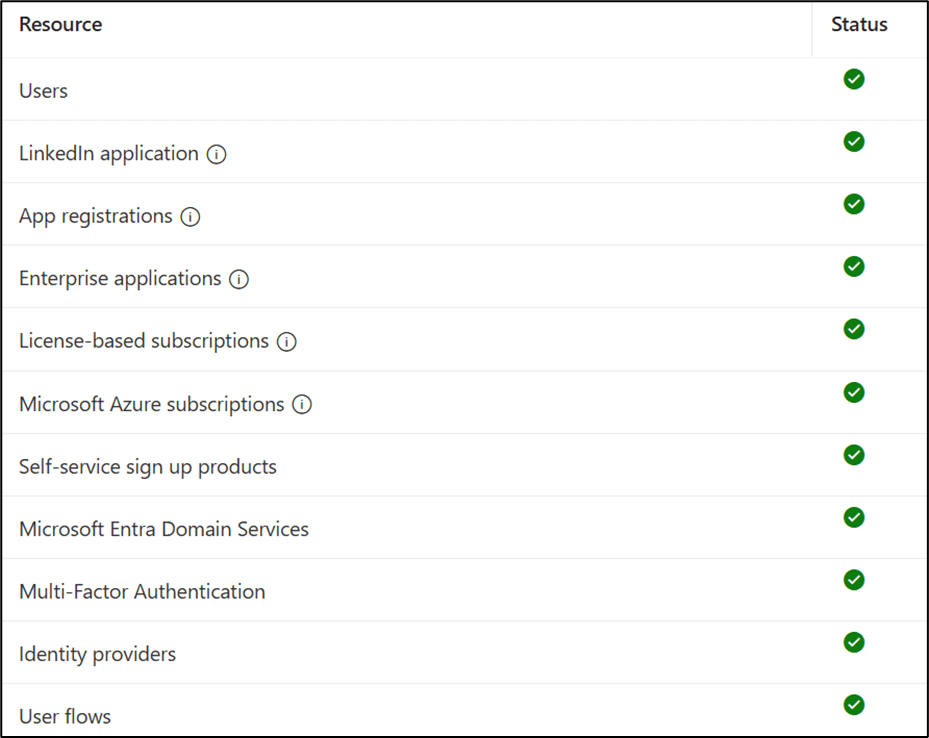Click the info icon next to App registrations
This screenshot has width=929, height=738.
click(x=190, y=217)
